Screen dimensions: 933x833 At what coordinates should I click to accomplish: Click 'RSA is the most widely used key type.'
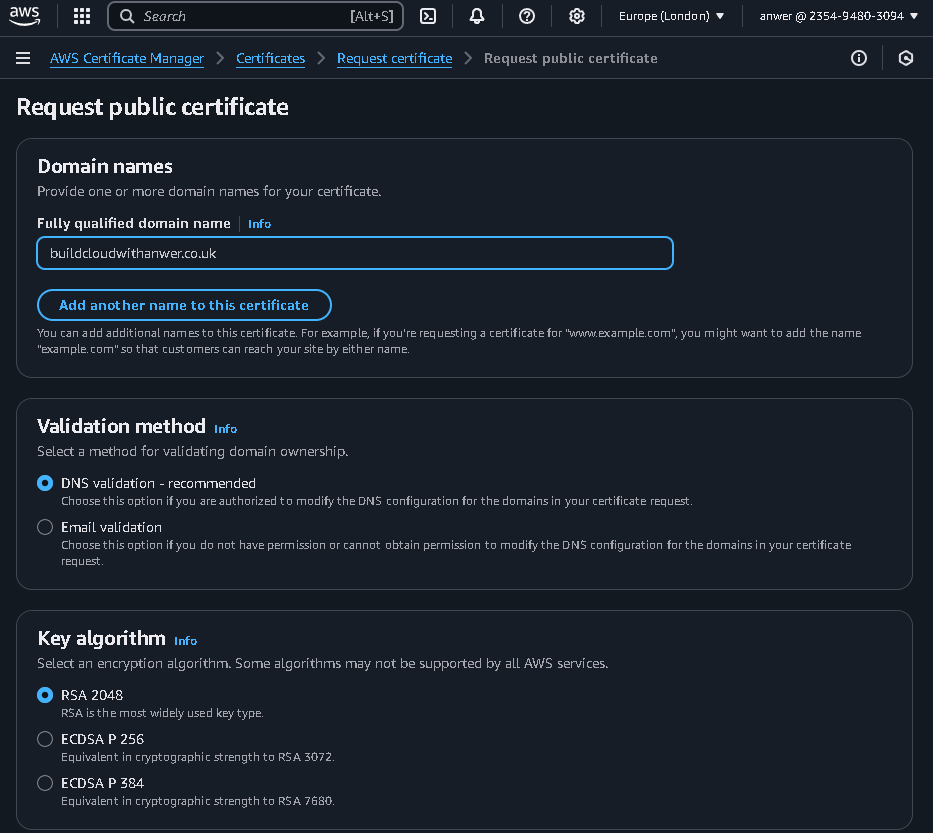162,713
